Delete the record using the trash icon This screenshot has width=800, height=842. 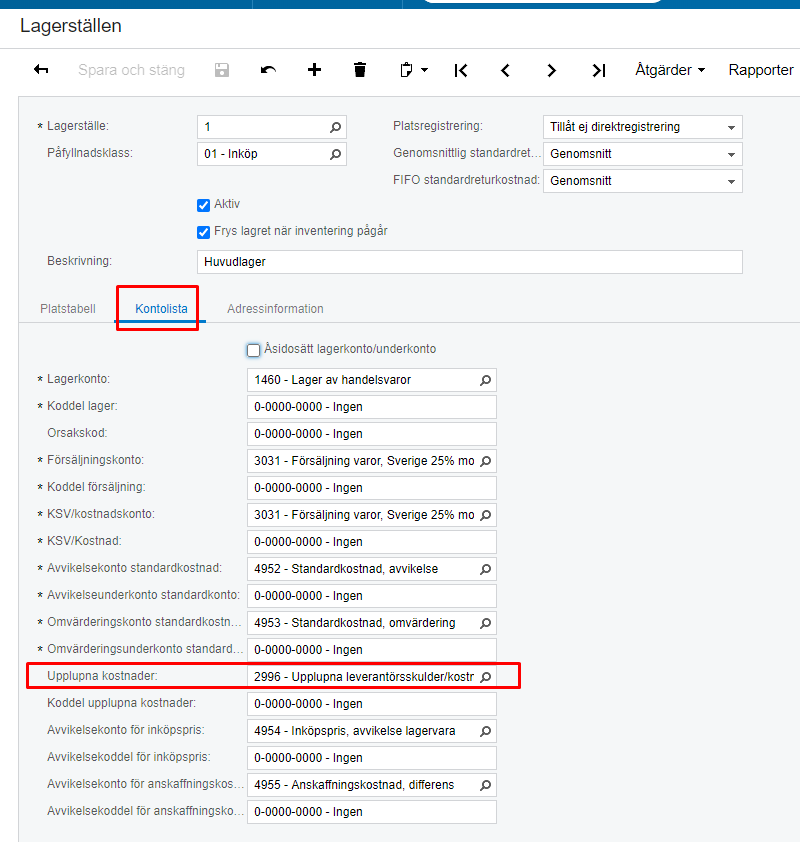tap(359, 70)
